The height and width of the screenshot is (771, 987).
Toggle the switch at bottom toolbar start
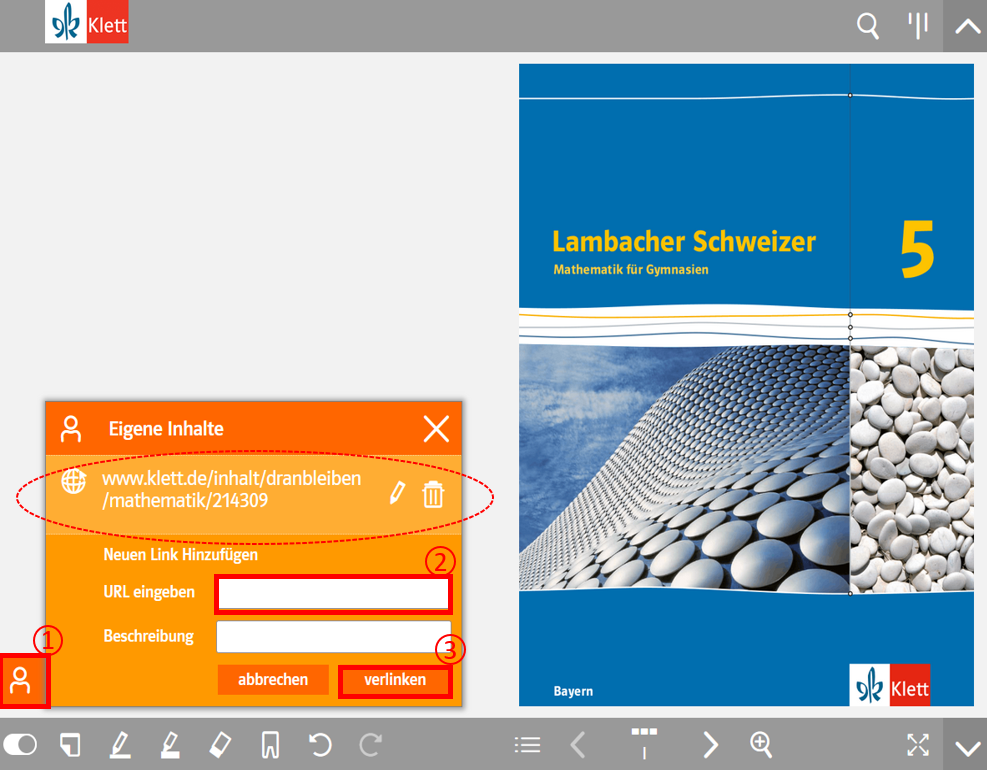tap(20, 745)
